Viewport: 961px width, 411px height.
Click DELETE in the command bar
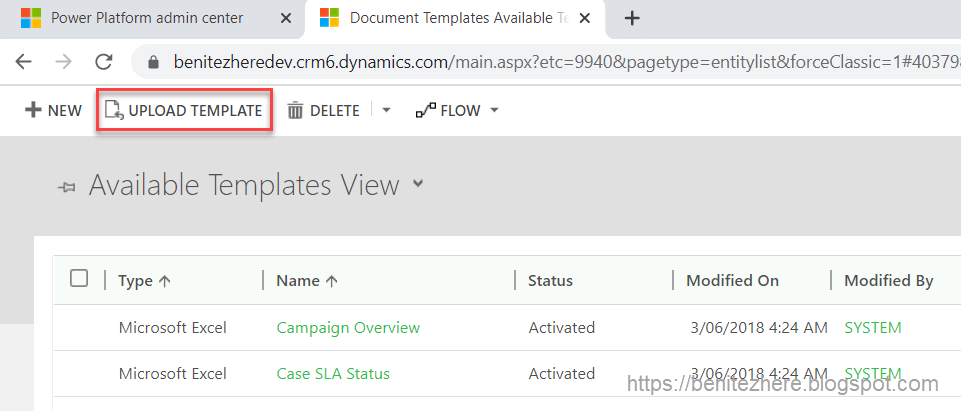[324, 111]
